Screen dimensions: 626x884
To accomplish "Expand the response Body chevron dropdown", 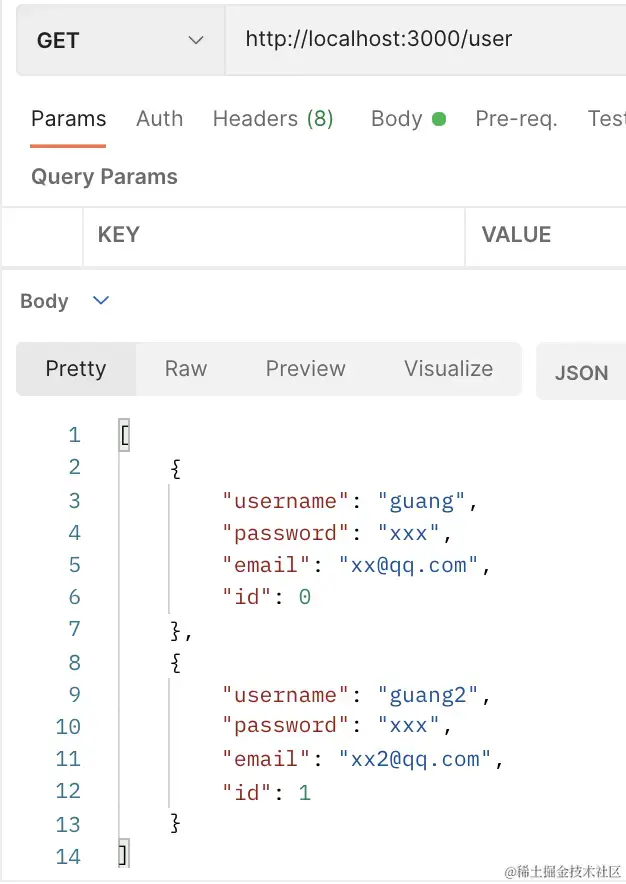I will click(x=100, y=301).
